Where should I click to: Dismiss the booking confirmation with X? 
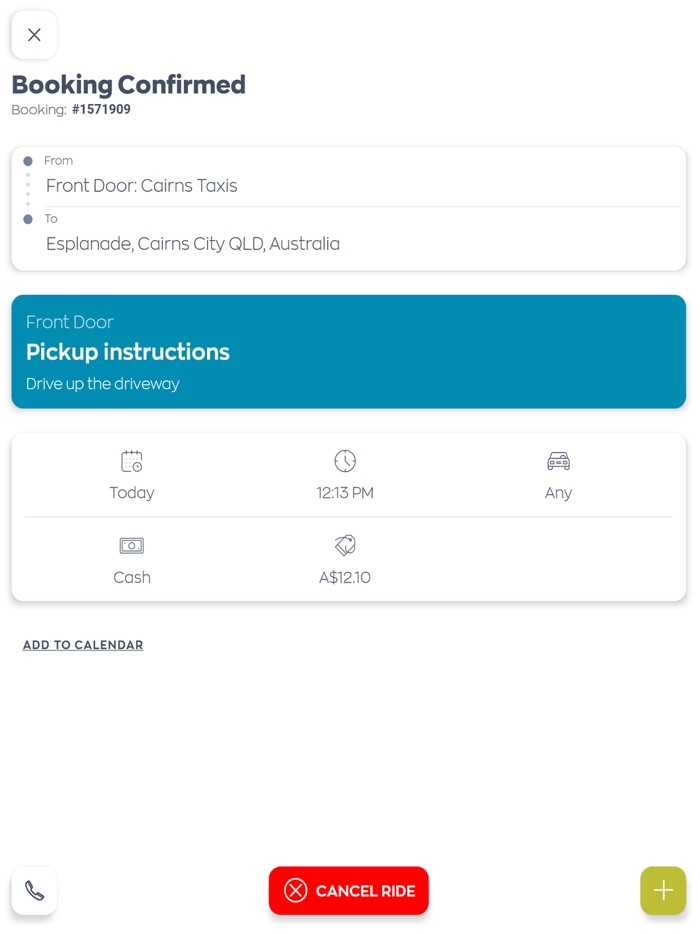tap(34, 34)
